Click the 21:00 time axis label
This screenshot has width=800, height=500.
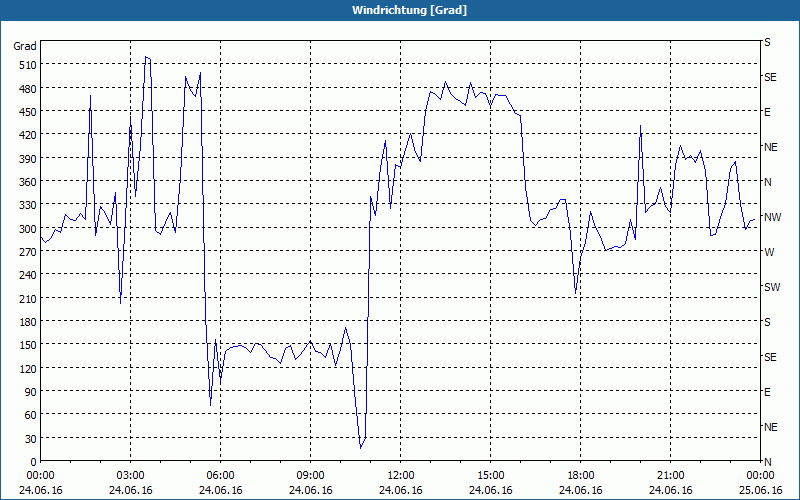click(670, 476)
